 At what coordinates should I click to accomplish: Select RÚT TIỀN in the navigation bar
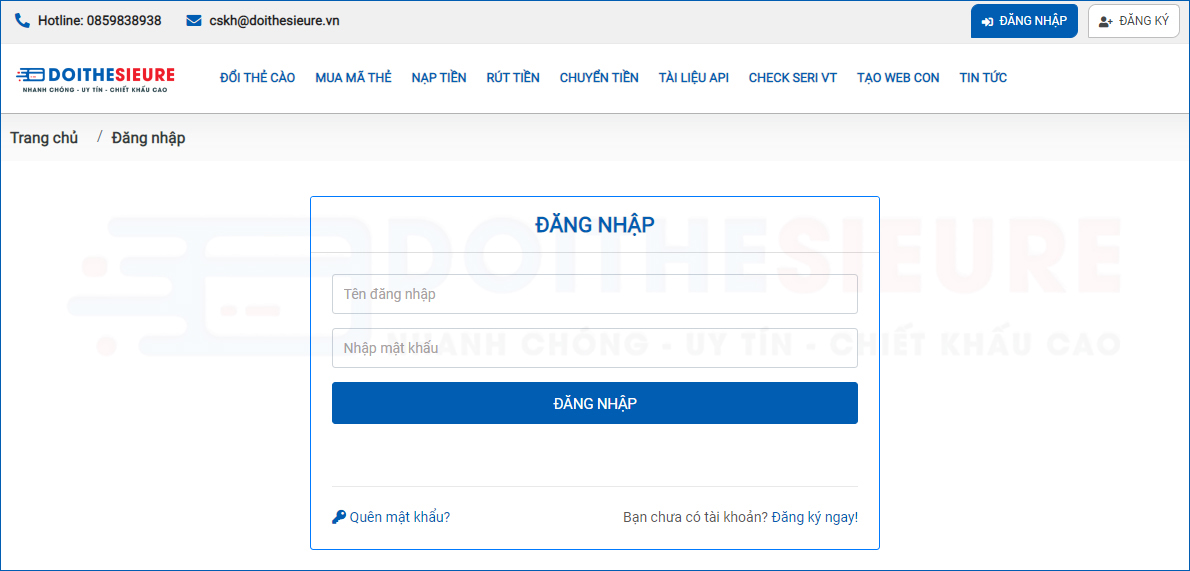(x=513, y=78)
